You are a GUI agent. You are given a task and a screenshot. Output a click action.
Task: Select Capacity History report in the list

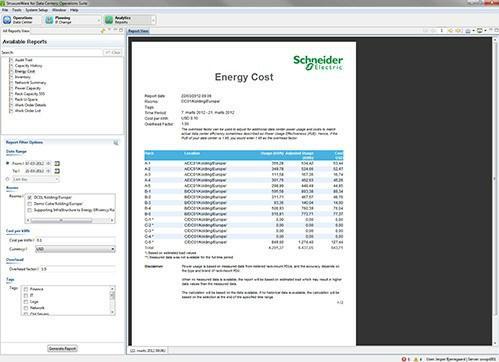(28, 66)
